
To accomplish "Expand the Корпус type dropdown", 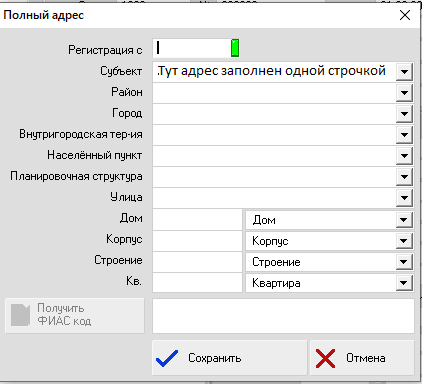I will 404,241.
